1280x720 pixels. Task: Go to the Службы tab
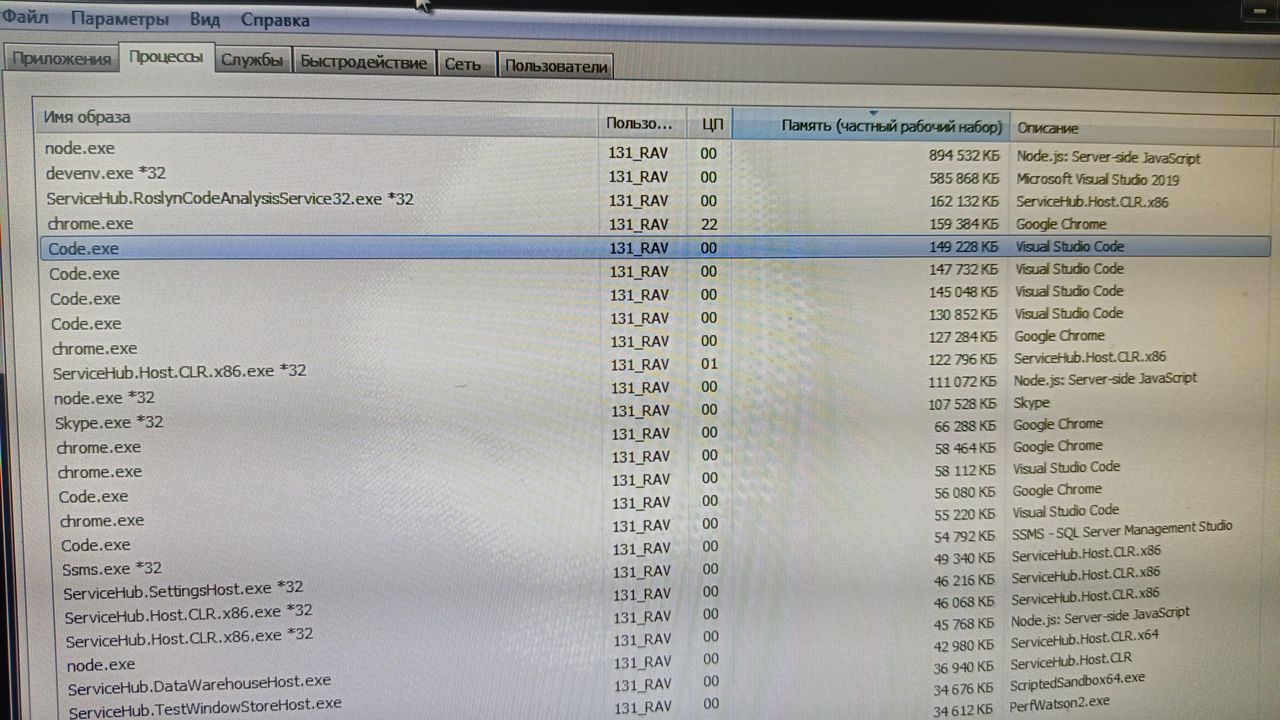(252, 60)
